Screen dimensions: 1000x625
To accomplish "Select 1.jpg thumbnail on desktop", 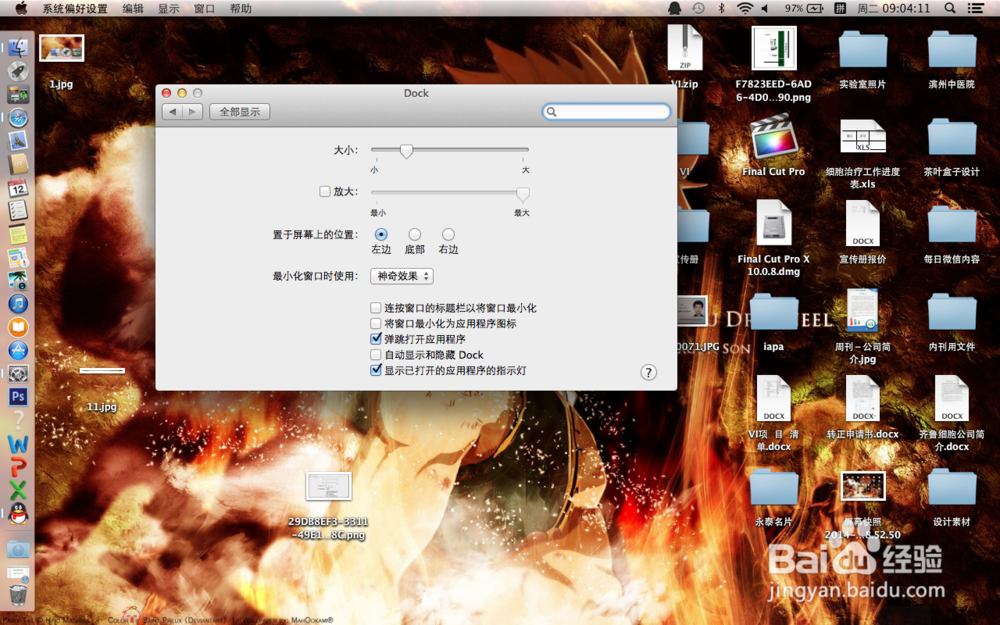I will pos(61,48).
